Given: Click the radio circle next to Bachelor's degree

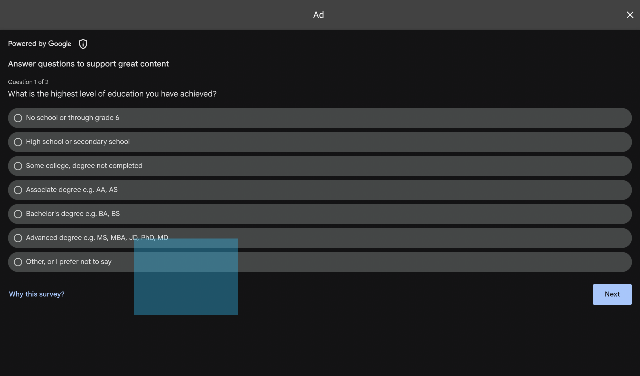Looking at the screenshot, I should click(x=18, y=214).
